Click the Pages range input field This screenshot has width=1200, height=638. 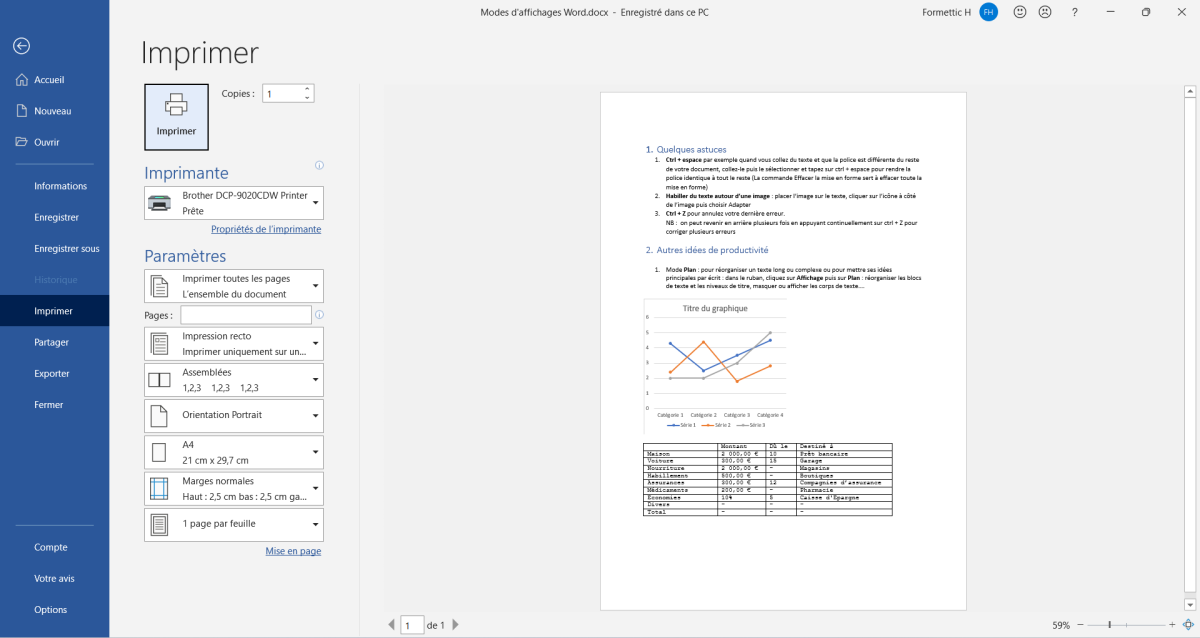click(x=245, y=315)
